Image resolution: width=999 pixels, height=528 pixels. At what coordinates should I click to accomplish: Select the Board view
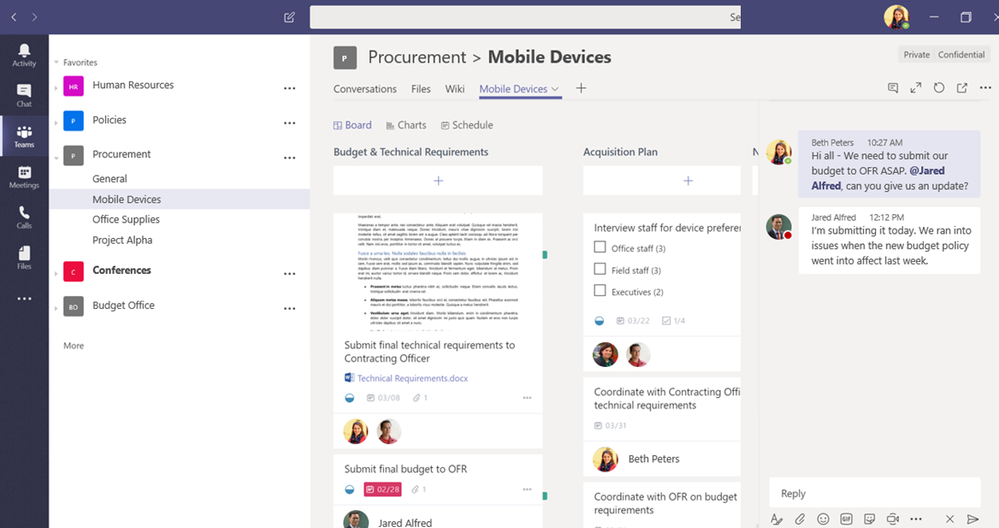tap(352, 125)
